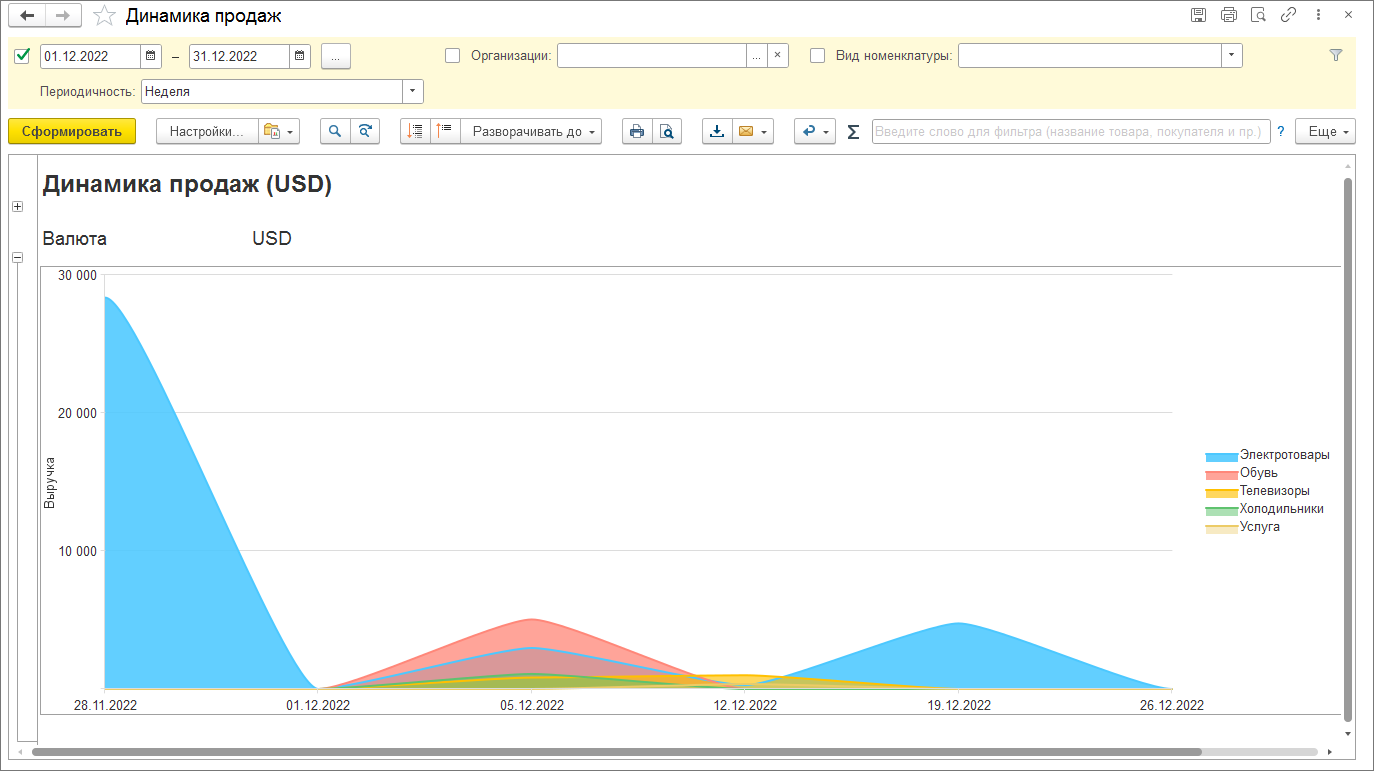This screenshot has width=1374, height=771.
Task: Enable the Организации filter checkbox
Action: point(452,56)
